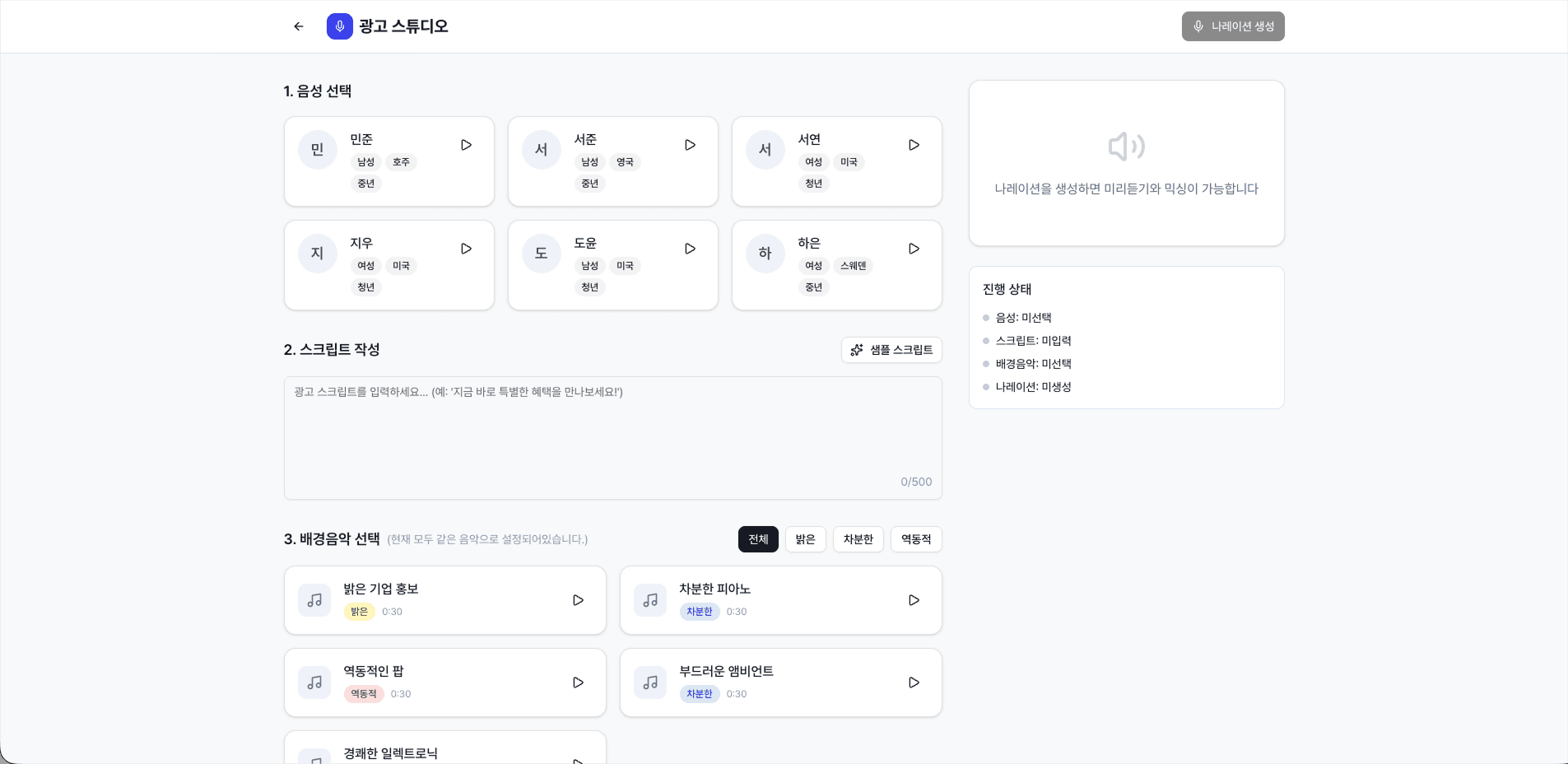The height and width of the screenshot is (764, 1568).
Task: Switch to the 전체 filter tab
Action: click(x=758, y=539)
